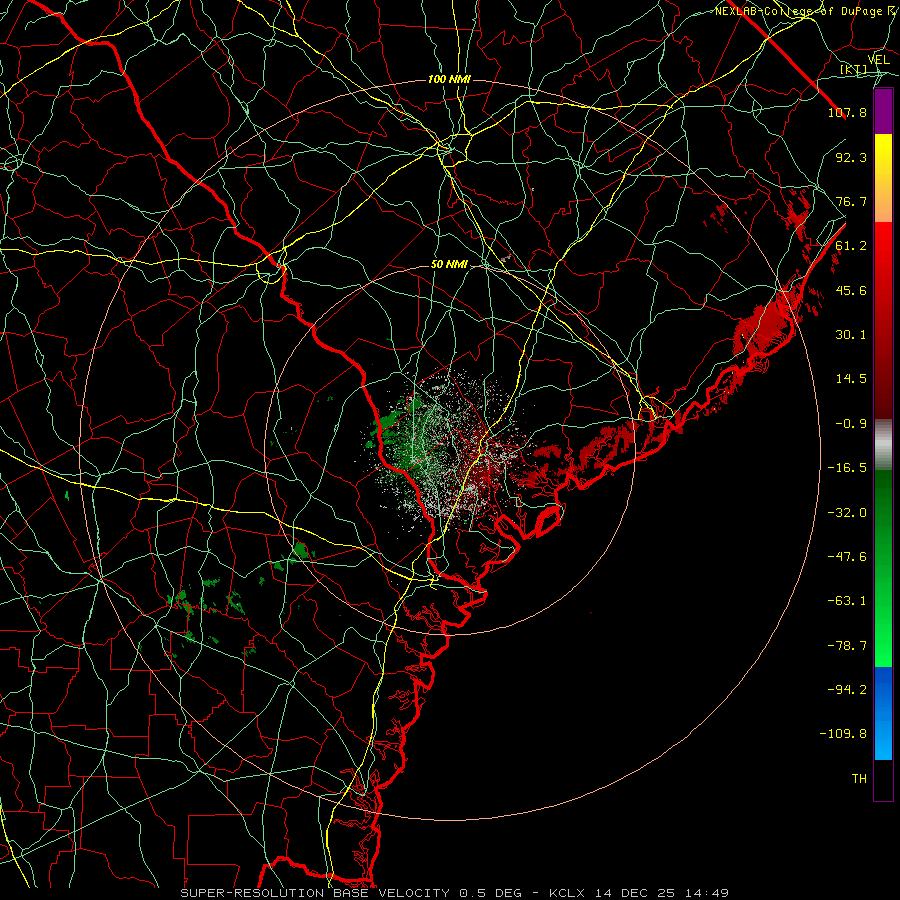
Task: Click the 100 NMI range ring label
Action: (449, 79)
